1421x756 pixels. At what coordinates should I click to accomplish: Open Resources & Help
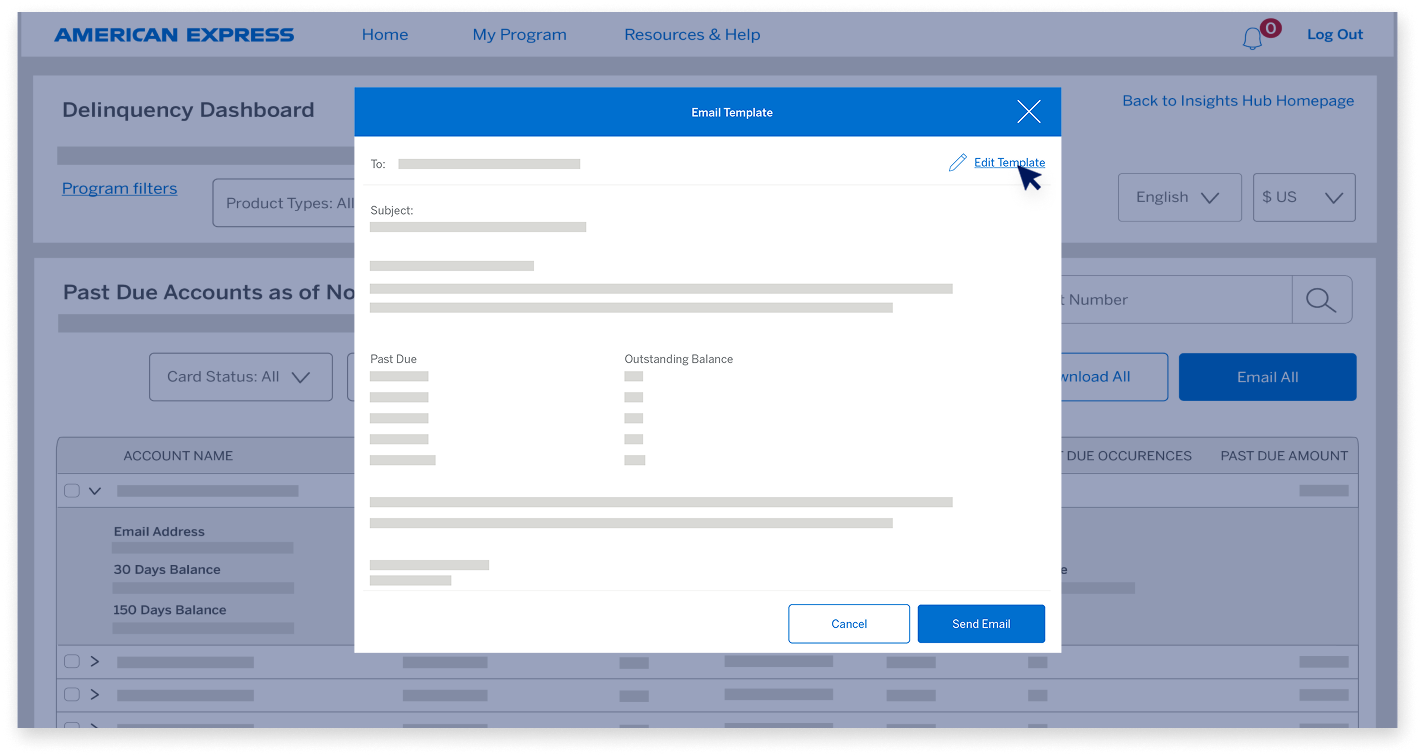(x=691, y=34)
